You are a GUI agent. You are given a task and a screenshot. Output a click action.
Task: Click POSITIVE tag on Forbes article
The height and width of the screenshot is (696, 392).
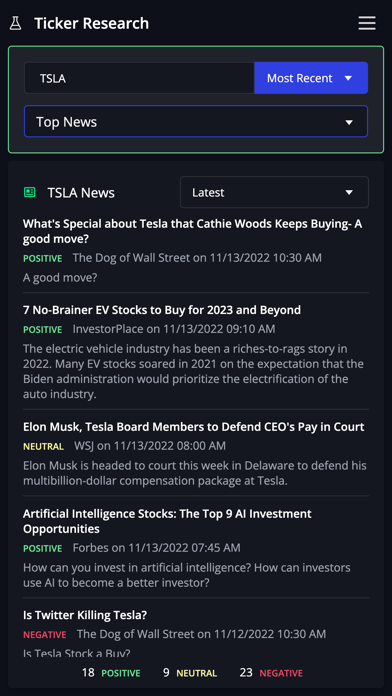(x=43, y=549)
